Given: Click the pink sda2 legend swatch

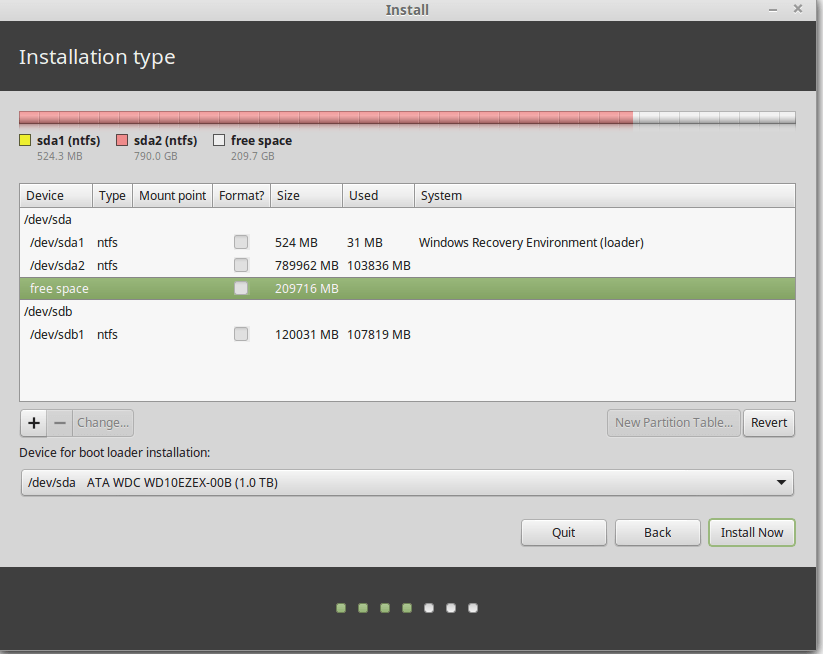Looking at the screenshot, I should (124, 140).
